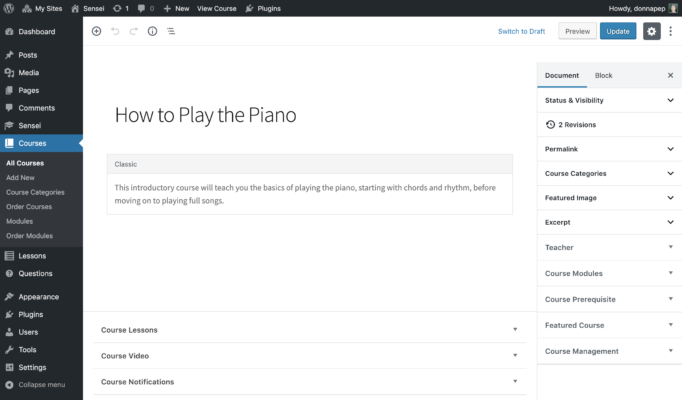Expand the Course Prerequisite panel
Viewport: 682px width, 400px height.
[x=609, y=300]
